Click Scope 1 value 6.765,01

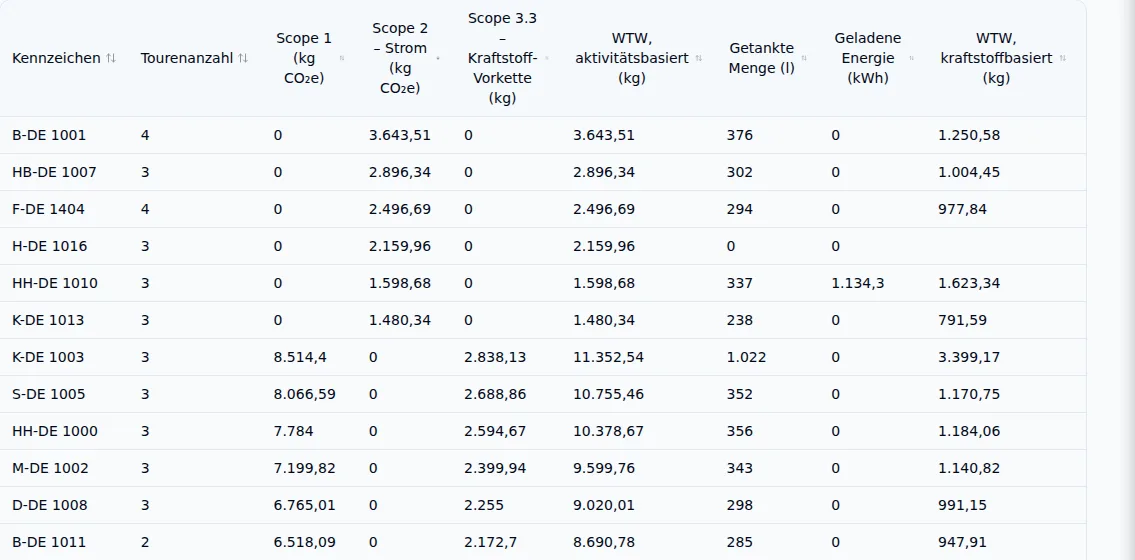[x=305, y=505]
